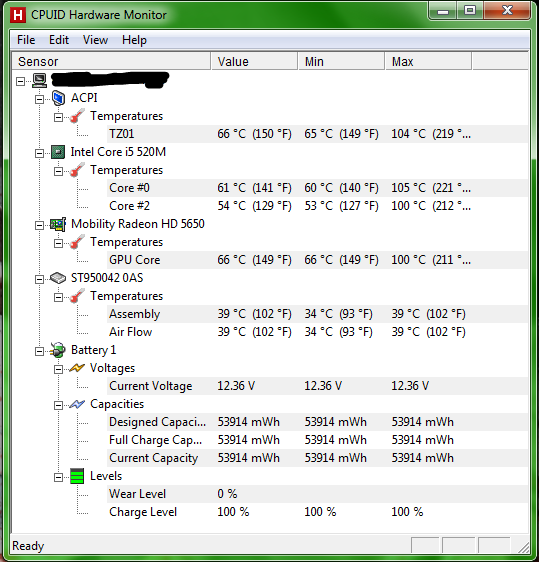Viewport: 539px width, 562px height.
Task: Click thermometer icon under ACPI Temperatures
Action: (x=77, y=116)
